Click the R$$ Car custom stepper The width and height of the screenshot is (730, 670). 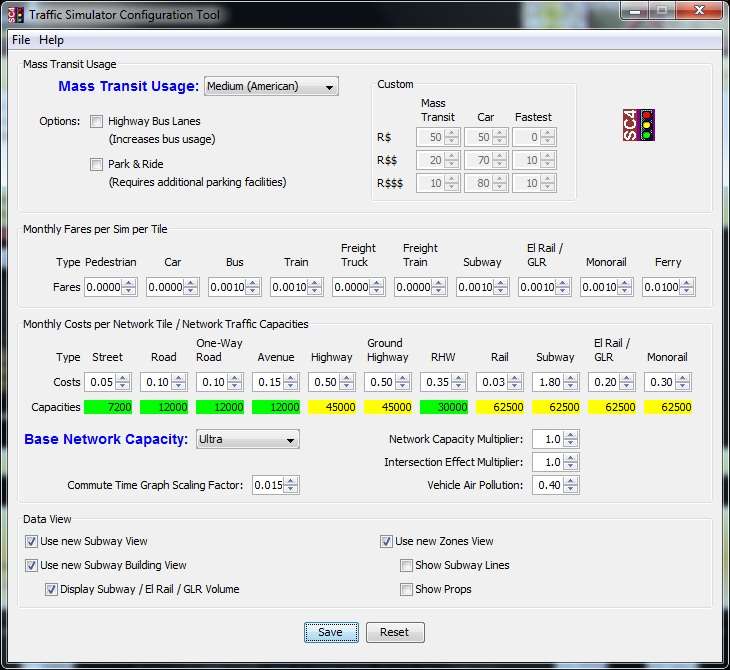coord(500,160)
